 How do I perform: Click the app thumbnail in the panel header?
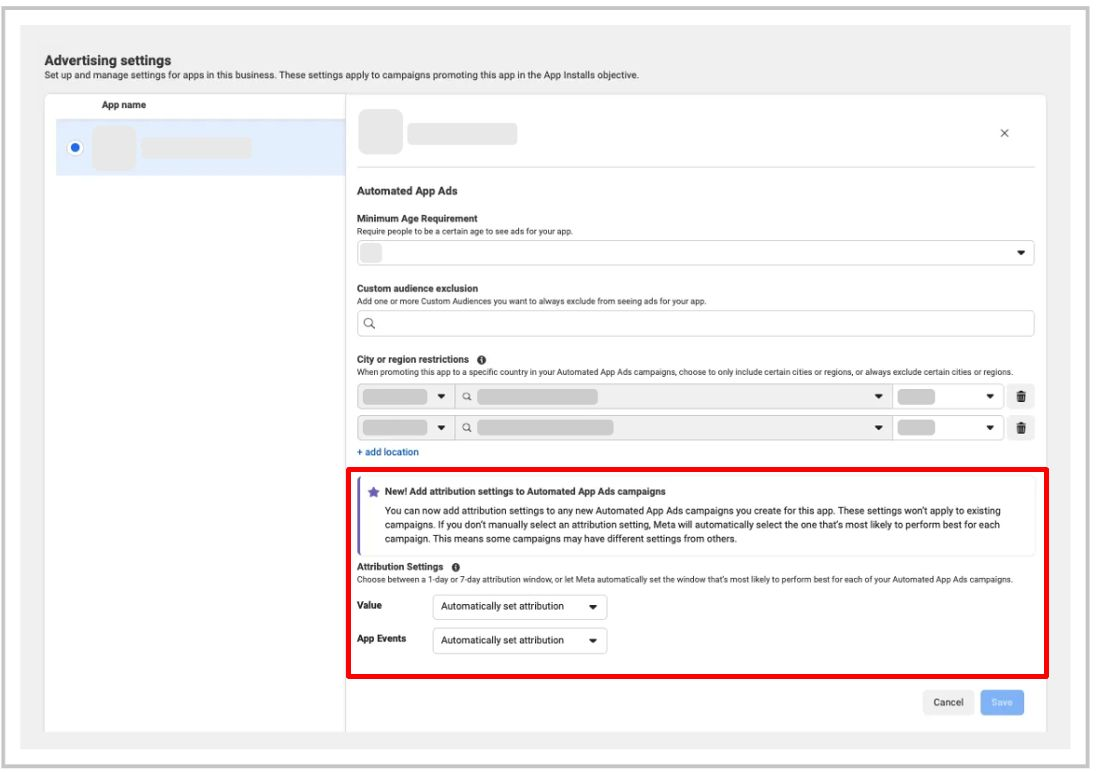pos(380,131)
